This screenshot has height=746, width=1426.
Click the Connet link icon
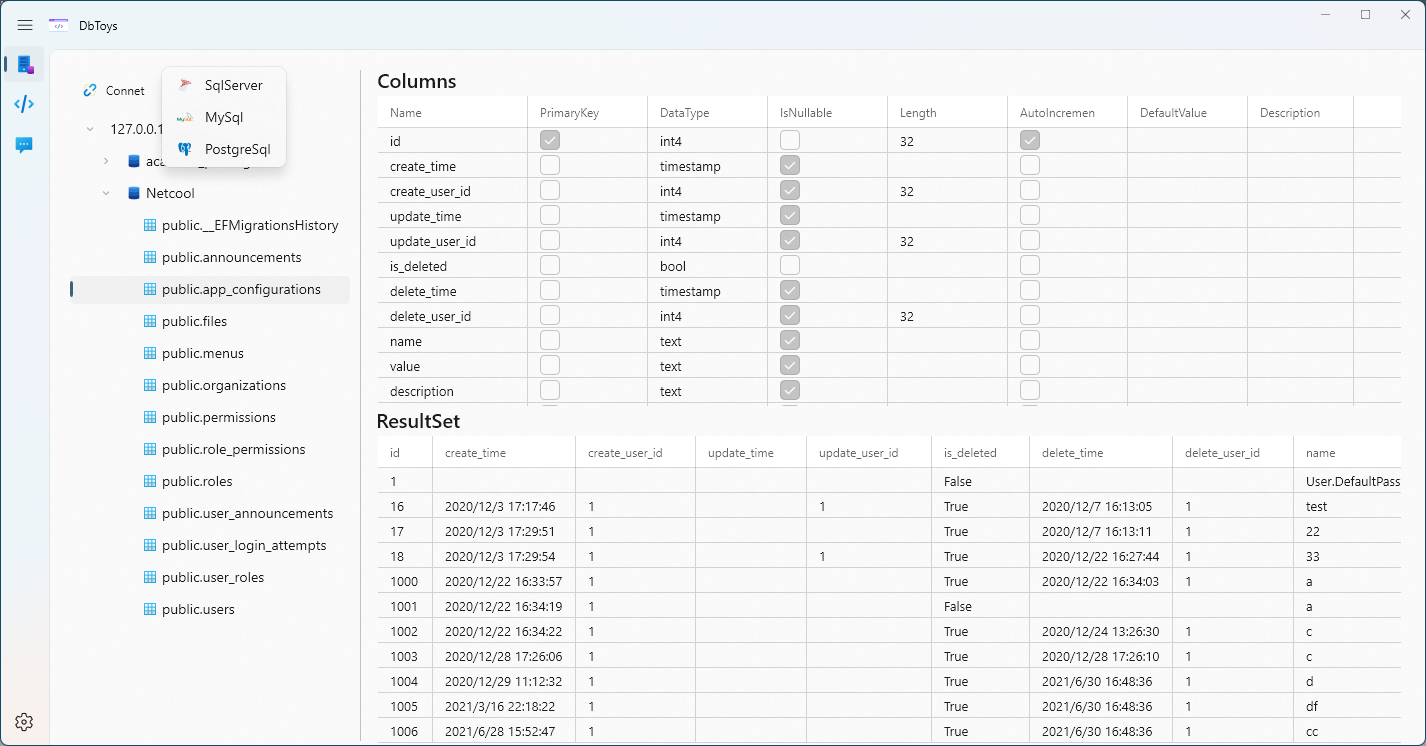pos(90,90)
